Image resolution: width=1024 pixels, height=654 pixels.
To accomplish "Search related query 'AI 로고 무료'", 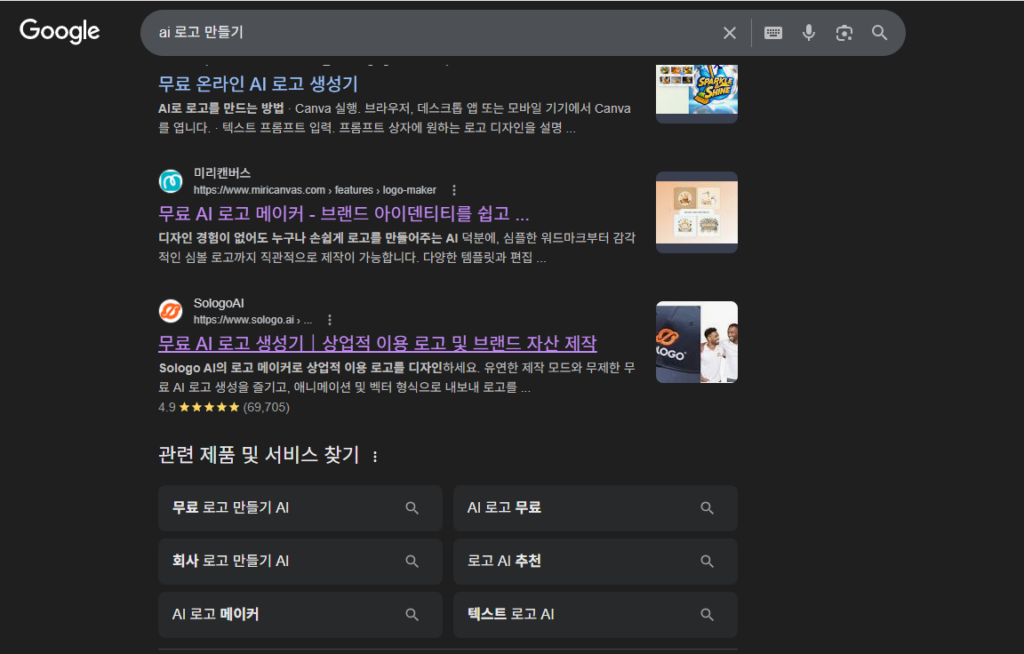I will point(596,508).
